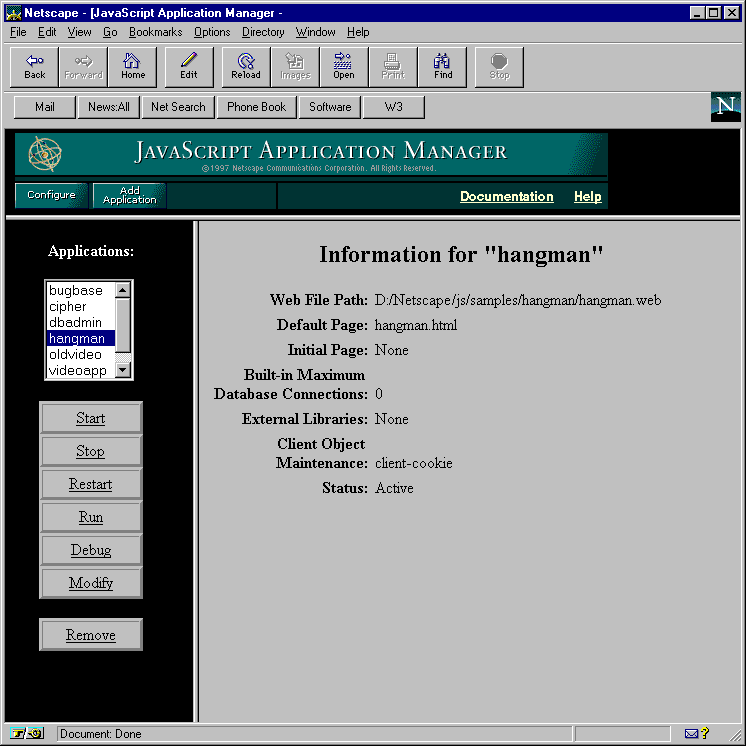Reload the page with Reload icon
Screen dimensions: 746x746
point(245,66)
